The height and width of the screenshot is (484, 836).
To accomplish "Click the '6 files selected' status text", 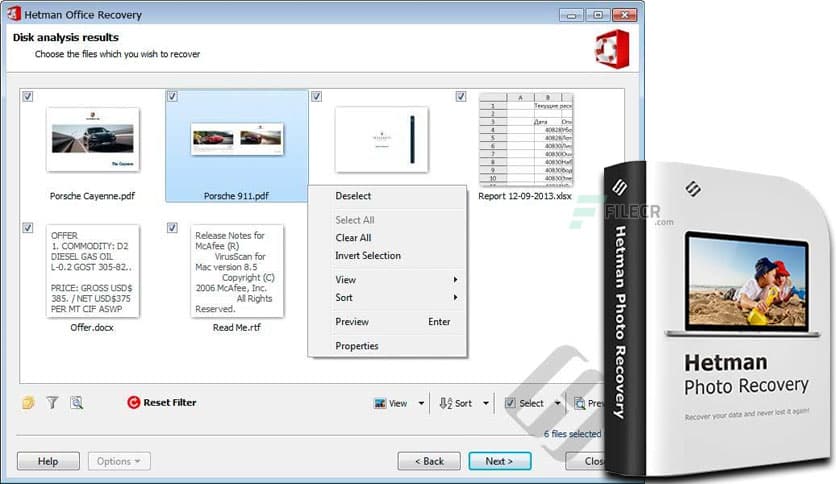I will tap(572, 434).
